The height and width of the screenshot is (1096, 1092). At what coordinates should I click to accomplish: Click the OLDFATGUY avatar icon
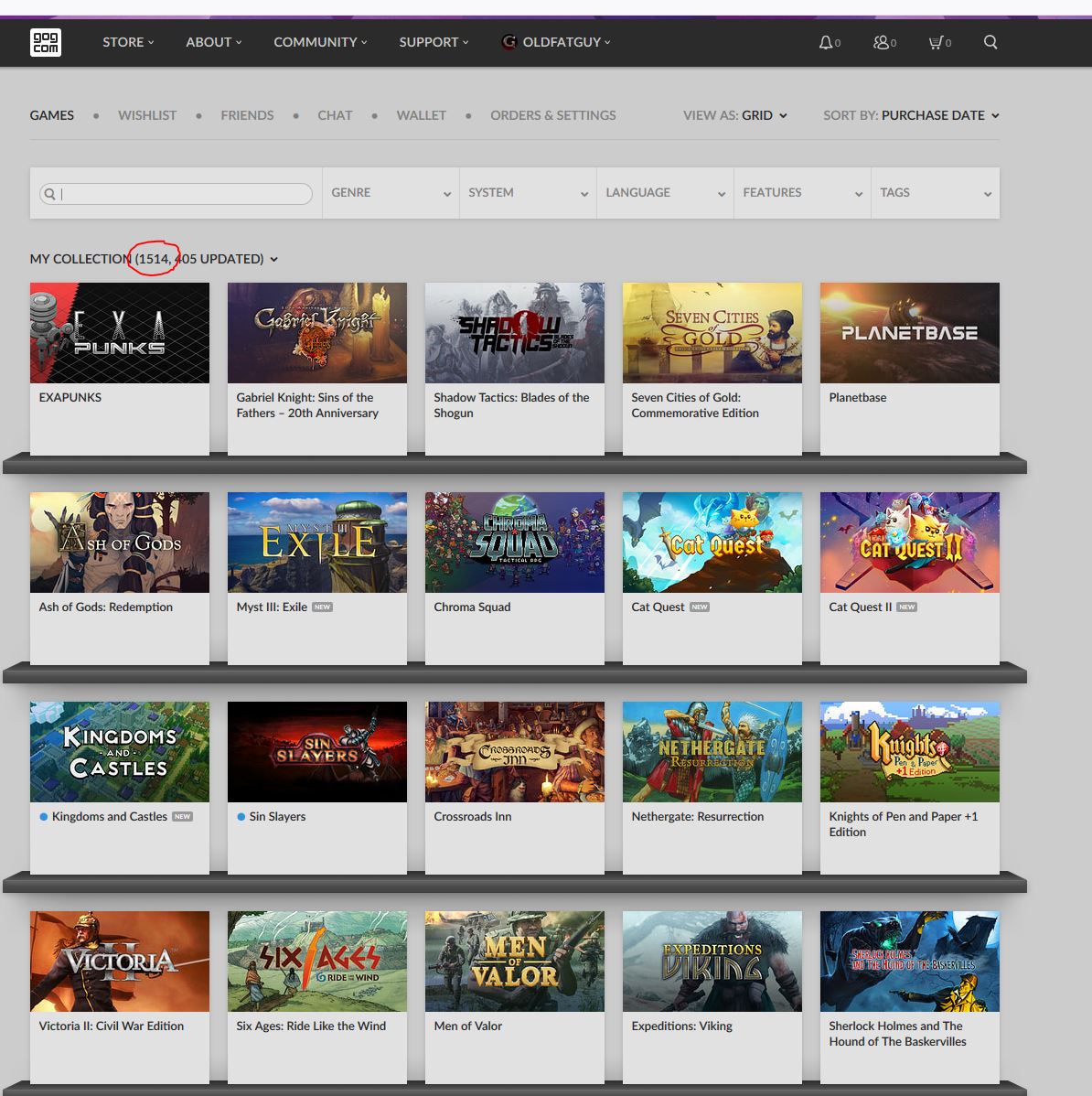pyautogui.click(x=509, y=42)
